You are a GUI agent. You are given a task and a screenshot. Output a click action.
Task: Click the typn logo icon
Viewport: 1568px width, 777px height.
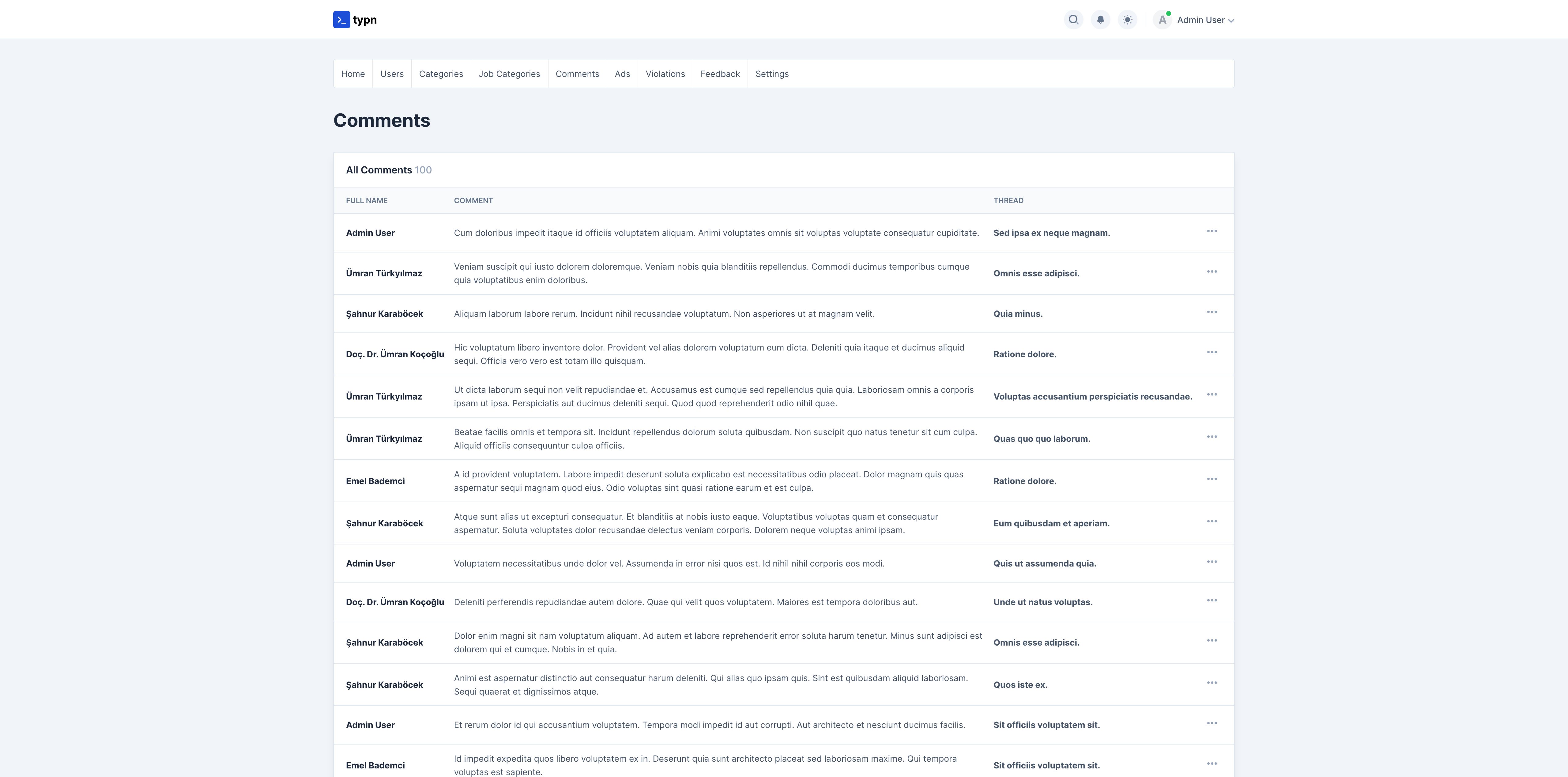click(341, 20)
